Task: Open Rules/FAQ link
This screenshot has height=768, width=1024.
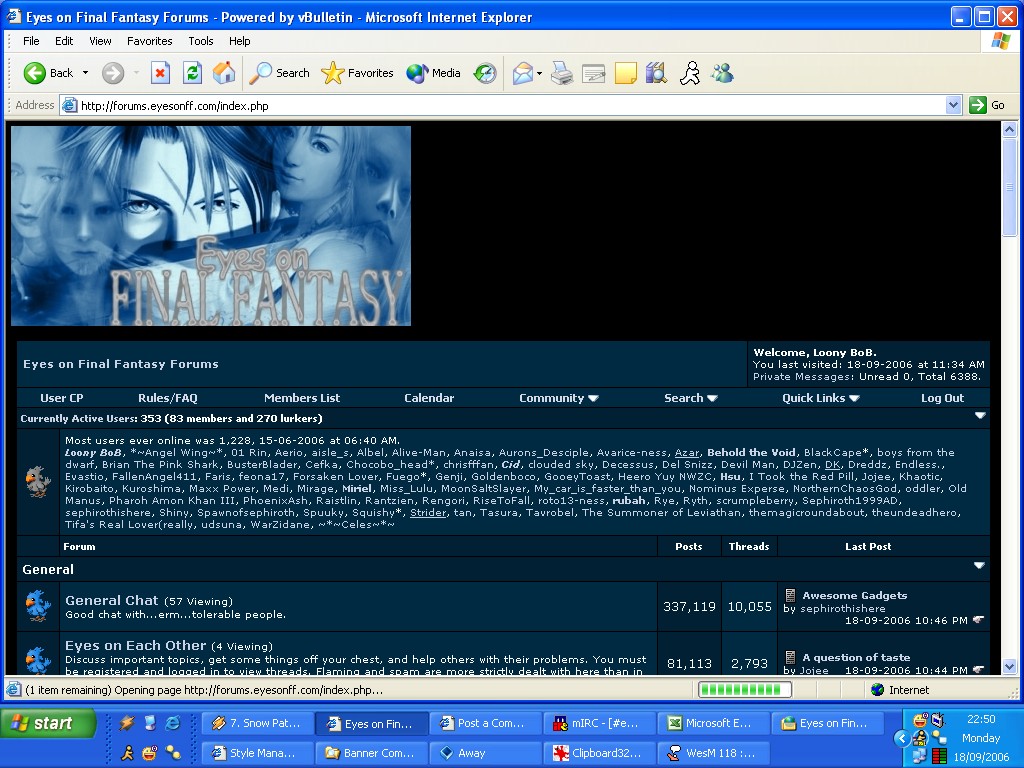Action: (x=168, y=398)
